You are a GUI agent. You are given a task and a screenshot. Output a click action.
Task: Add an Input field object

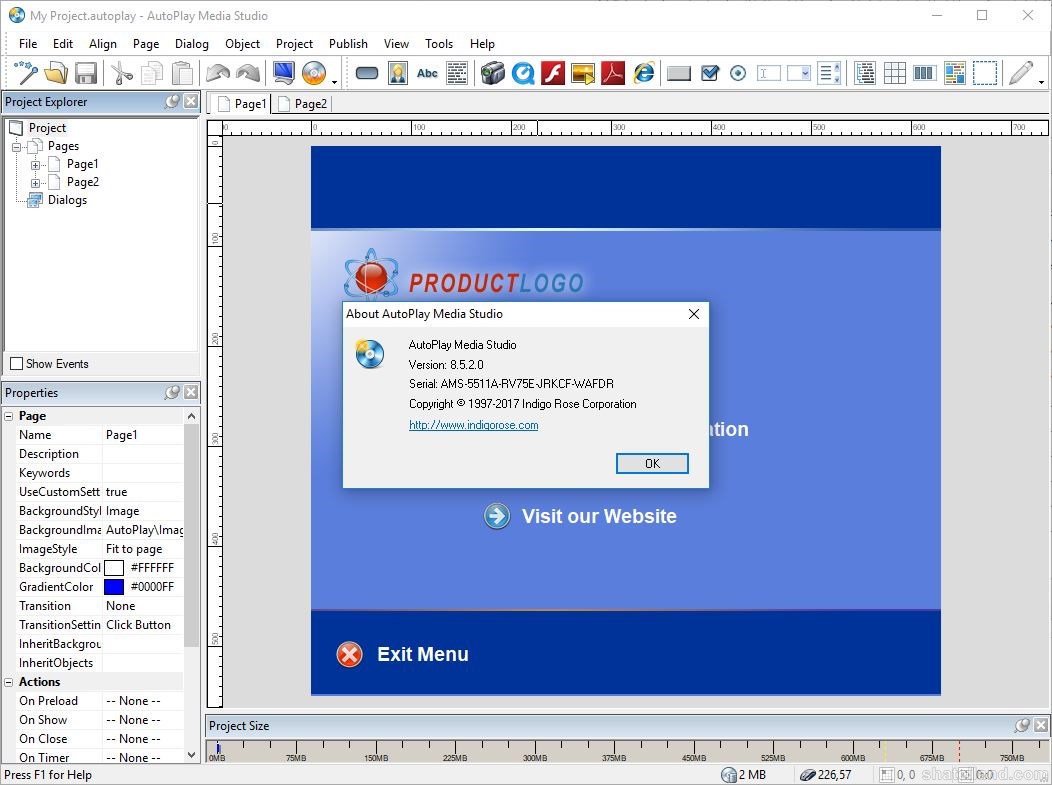pyautogui.click(x=768, y=72)
